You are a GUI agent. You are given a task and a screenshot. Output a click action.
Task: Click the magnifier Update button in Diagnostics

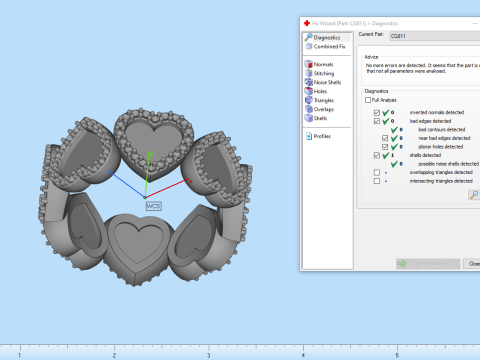(x=473, y=195)
